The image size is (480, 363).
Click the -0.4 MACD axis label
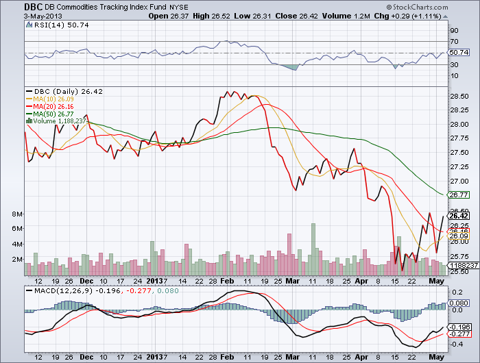(456, 344)
